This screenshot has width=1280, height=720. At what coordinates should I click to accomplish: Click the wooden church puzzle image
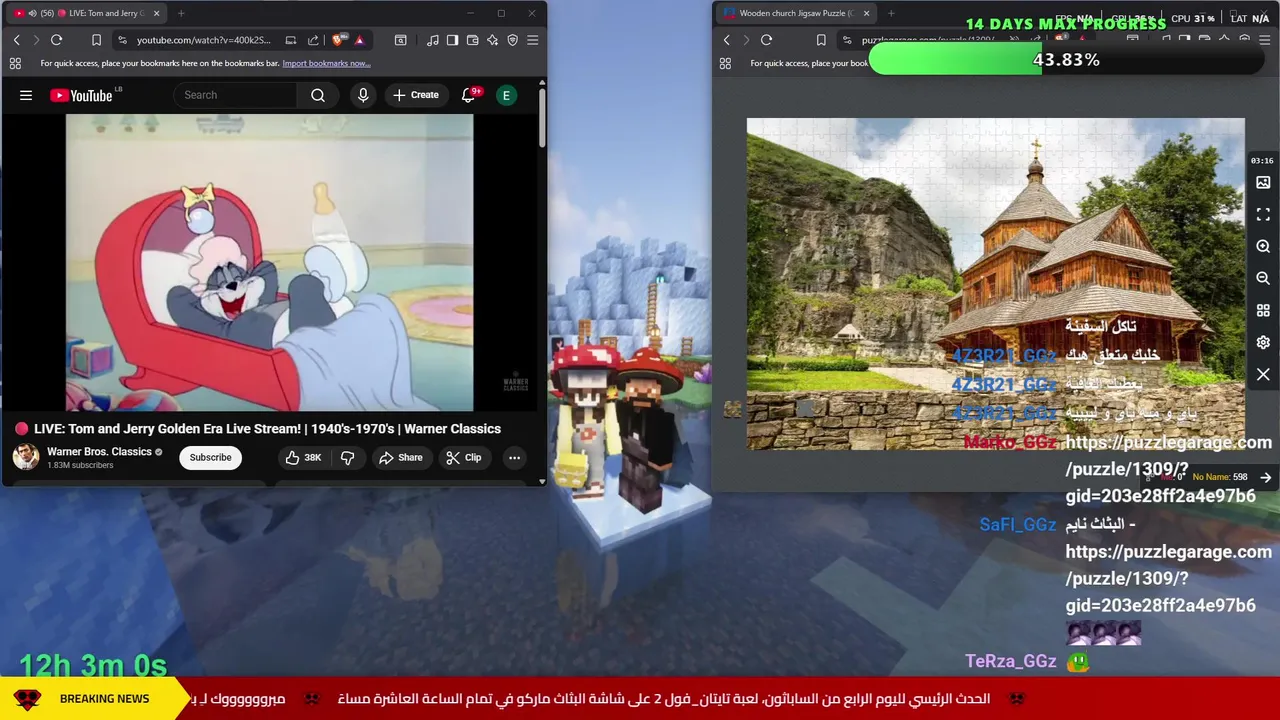(x=995, y=283)
